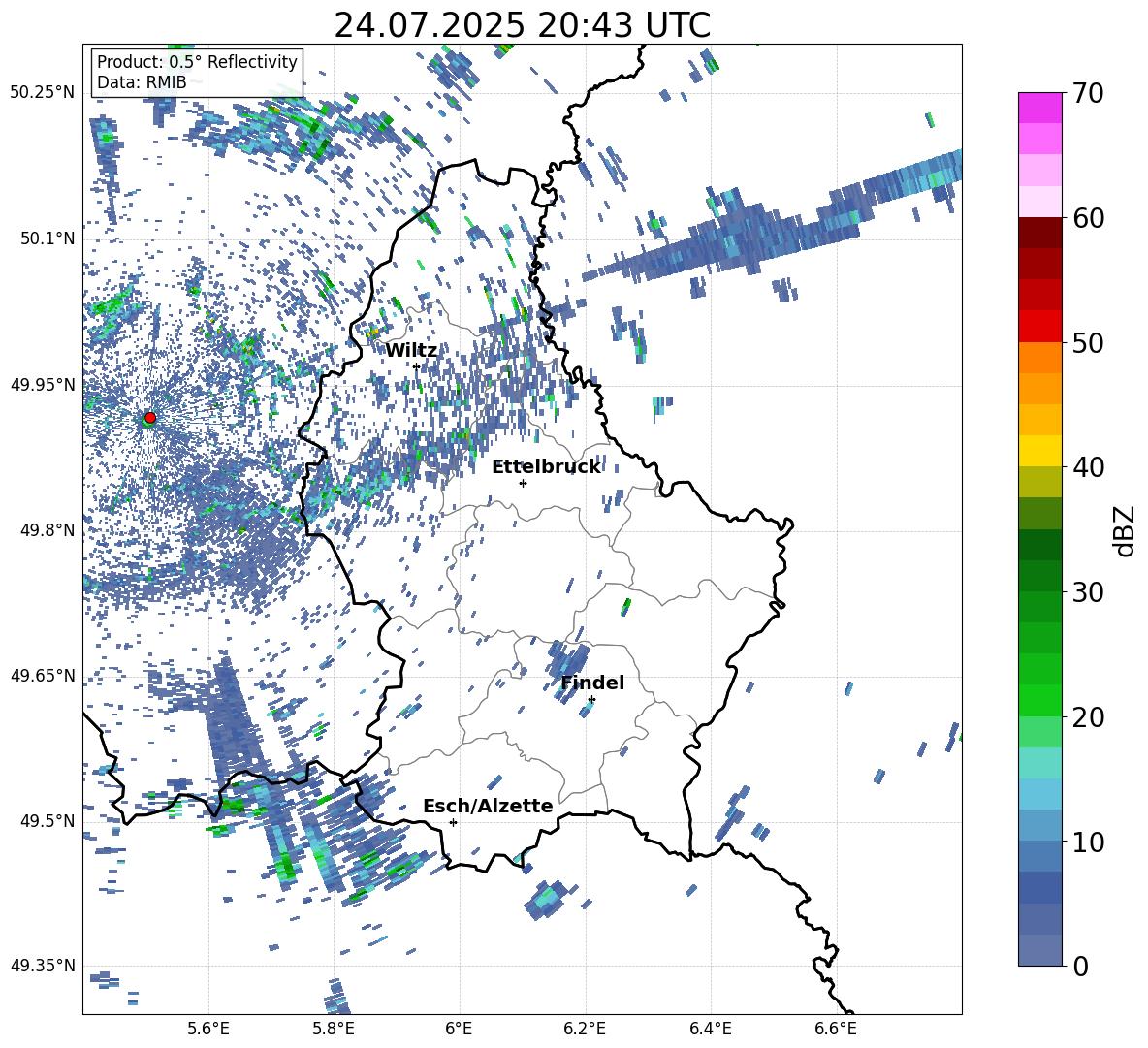Click the Wiltz city label
1148x1048 pixels.
(411, 351)
